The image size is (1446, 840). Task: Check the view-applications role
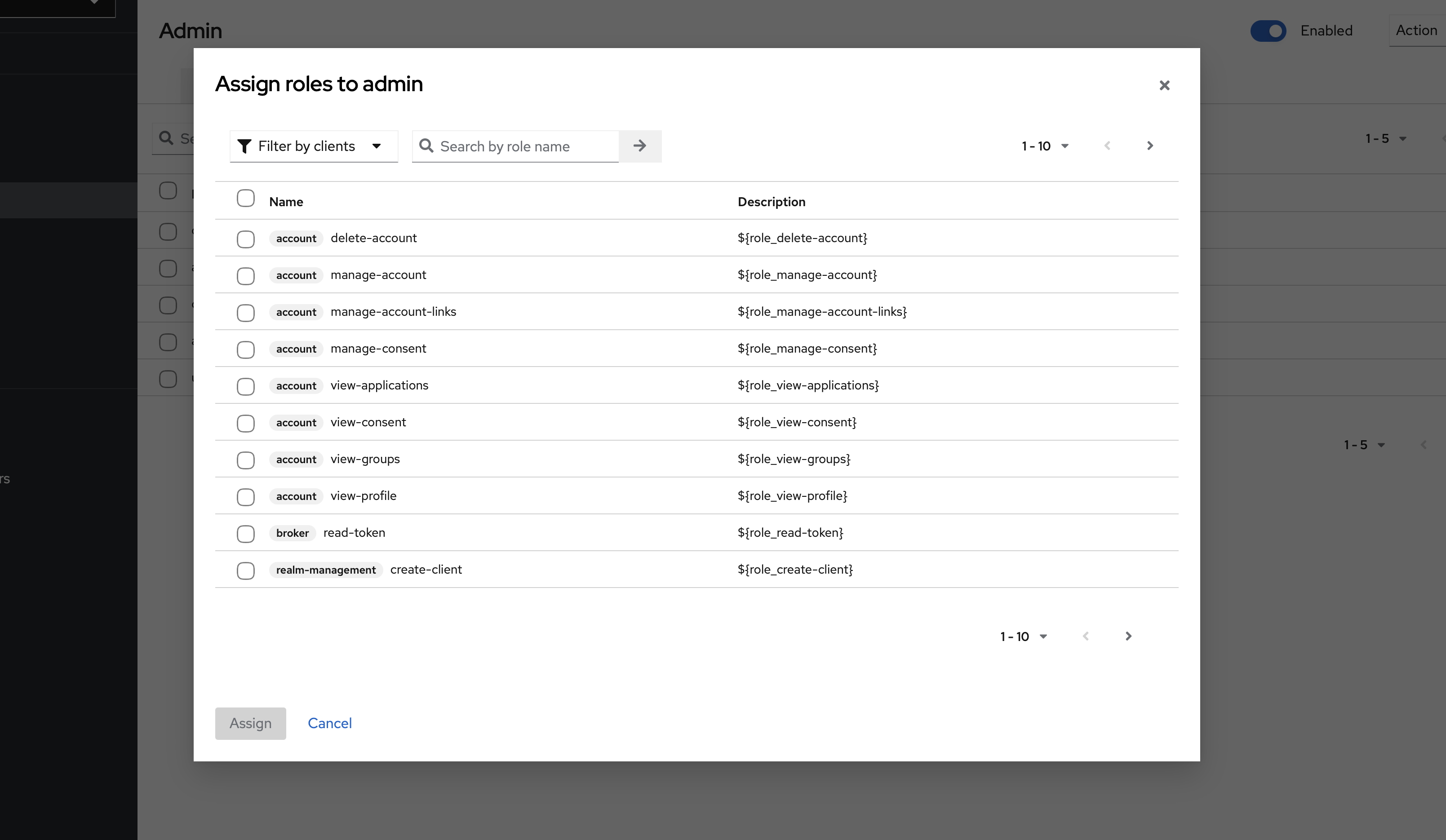click(246, 386)
